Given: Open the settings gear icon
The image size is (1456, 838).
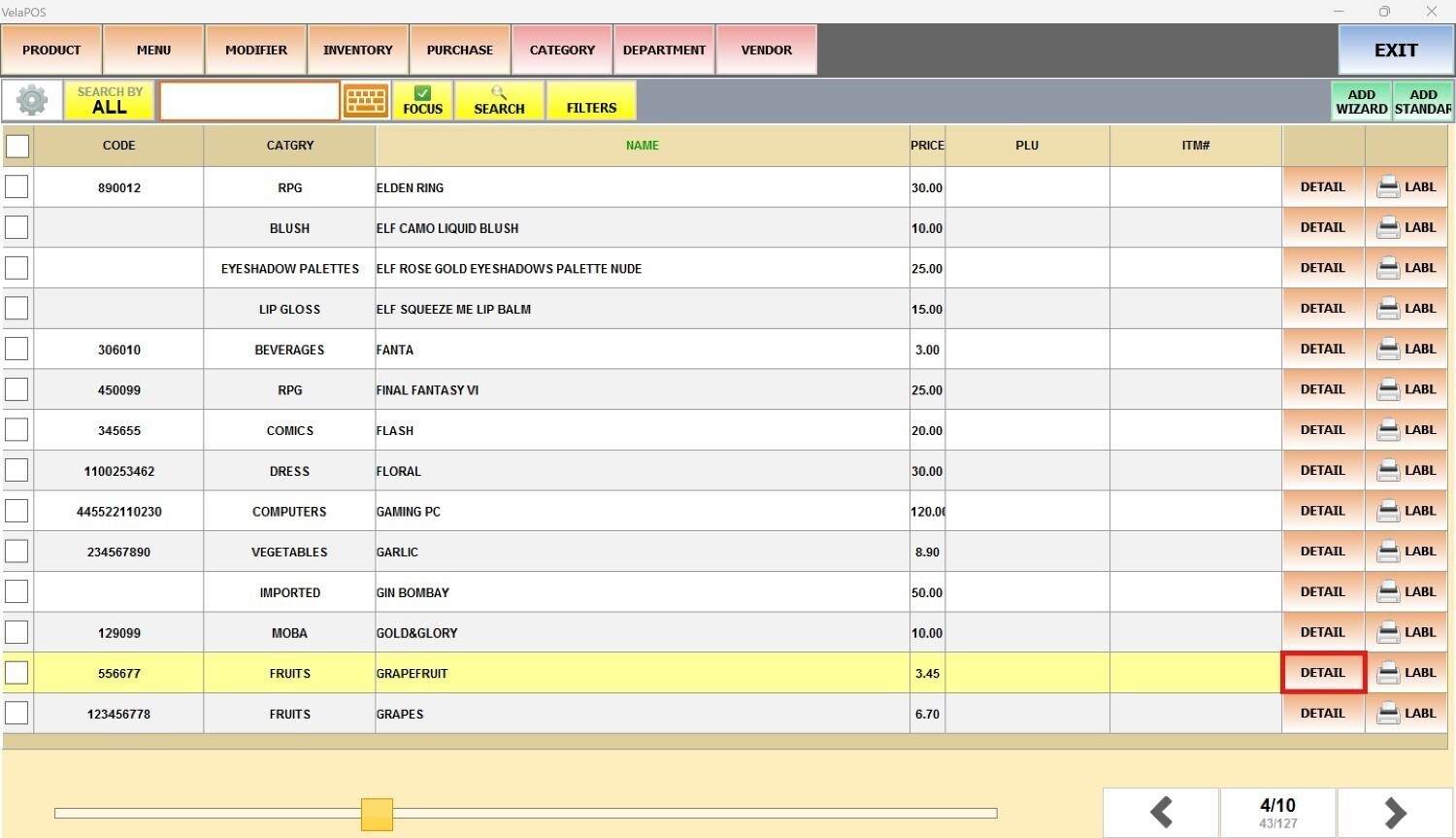Looking at the screenshot, I should pos(32,100).
